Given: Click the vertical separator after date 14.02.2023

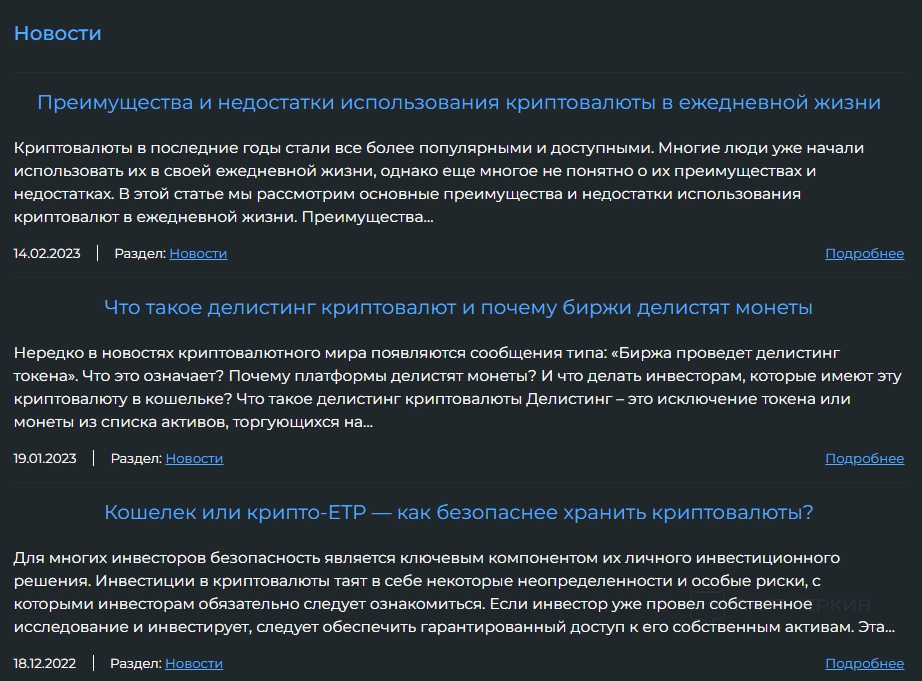Looking at the screenshot, I should tap(97, 254).
